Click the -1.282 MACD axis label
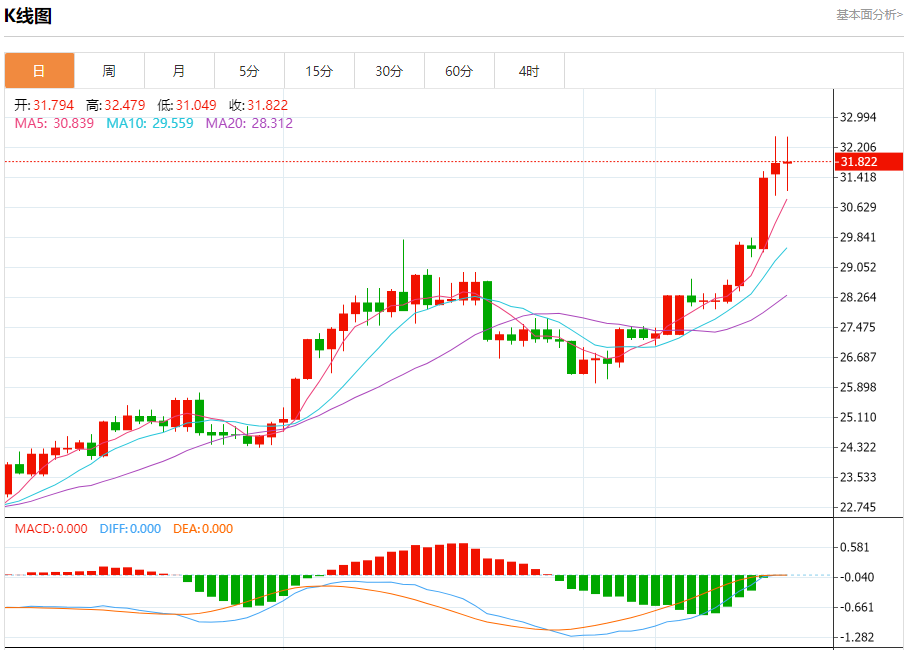 coord(857,637)
